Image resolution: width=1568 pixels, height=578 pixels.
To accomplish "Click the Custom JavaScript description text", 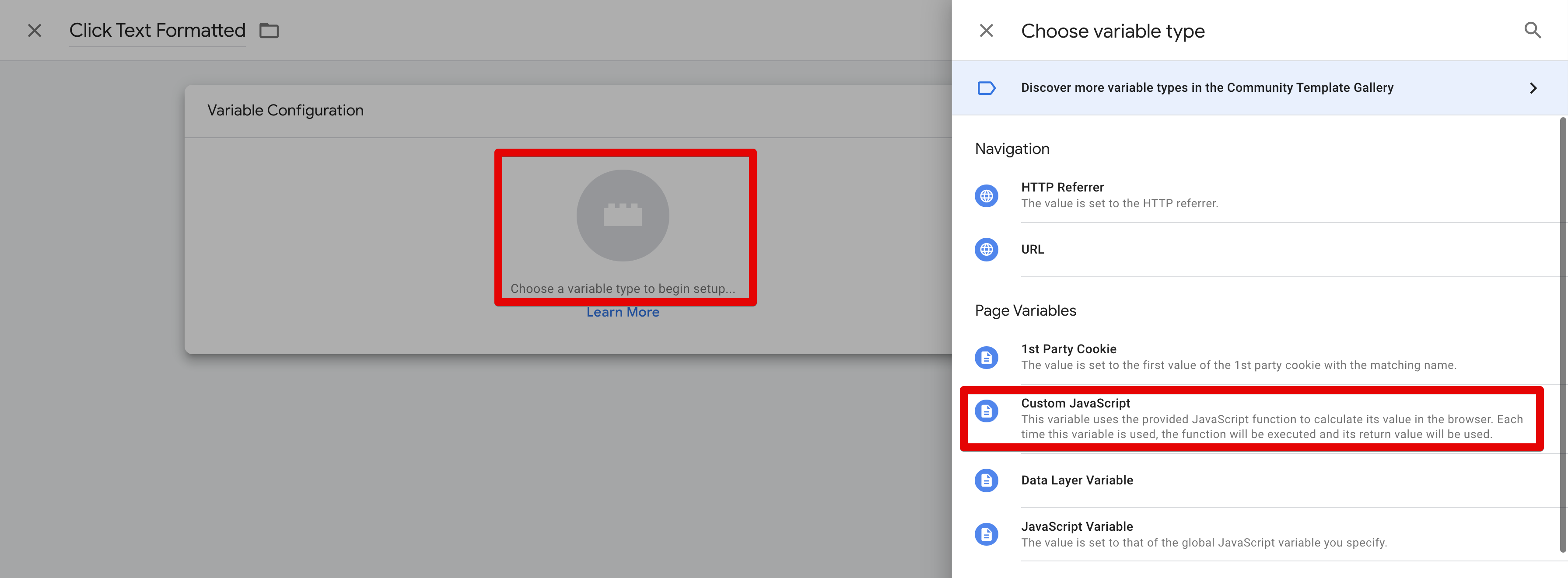I will 1272,426.
